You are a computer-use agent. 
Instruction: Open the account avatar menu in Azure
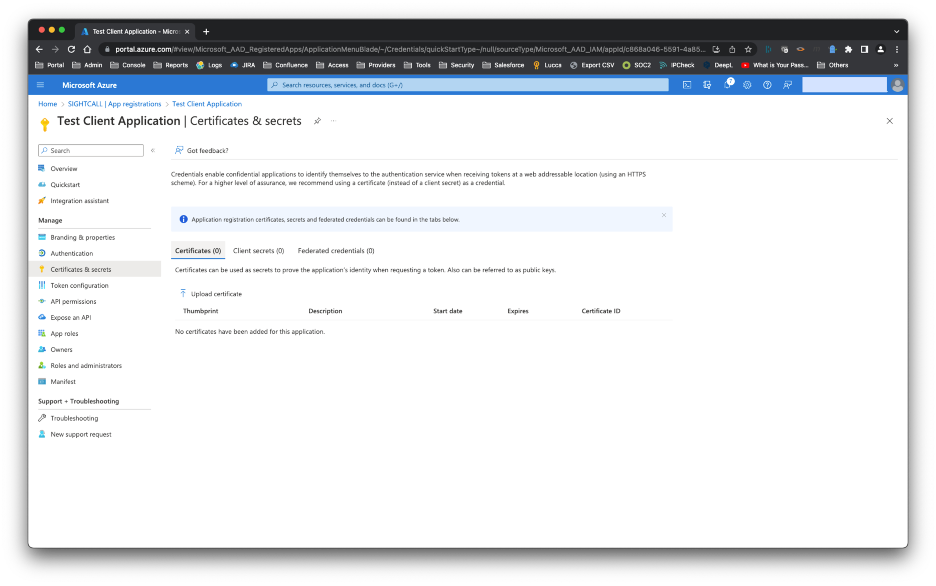pos(897,85)
